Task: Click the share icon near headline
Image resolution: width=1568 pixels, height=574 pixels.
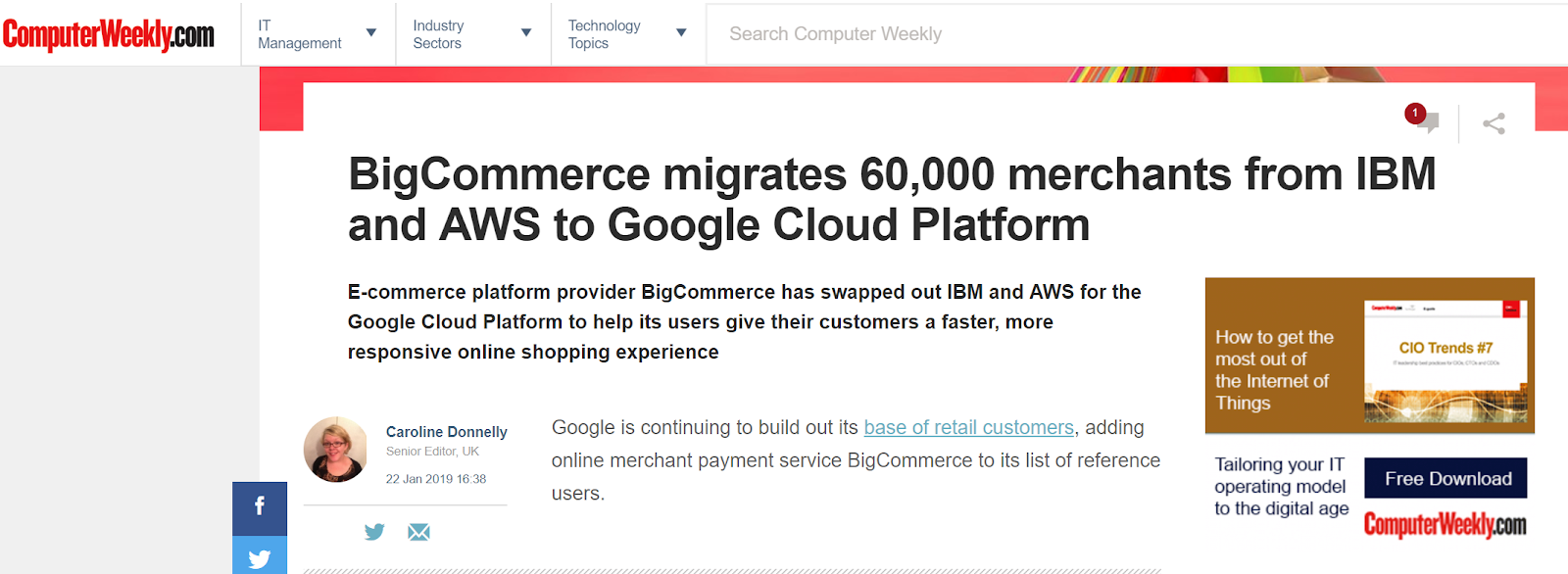Action: pos(1494,123)
